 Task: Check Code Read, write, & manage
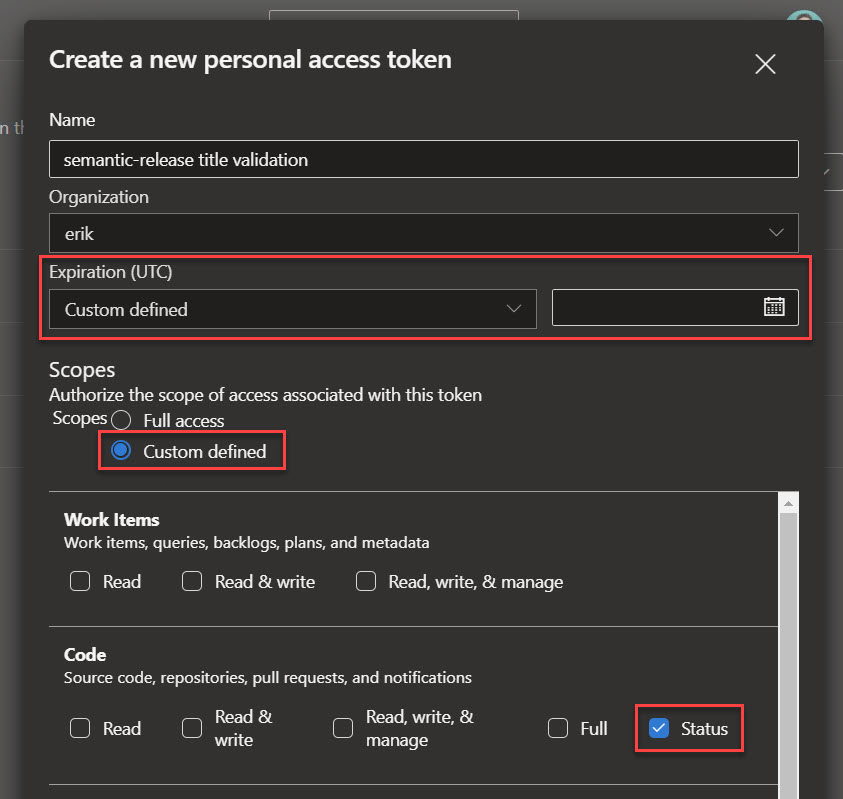click(x=343, y=728)
